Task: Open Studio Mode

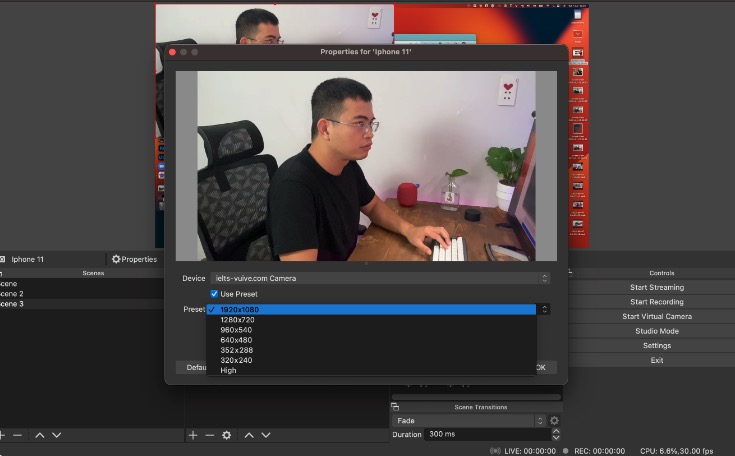Action: click(657, 331)
